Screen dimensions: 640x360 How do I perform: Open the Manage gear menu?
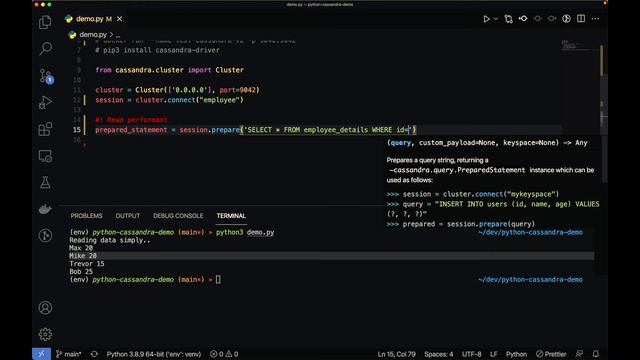pos(45,334)
